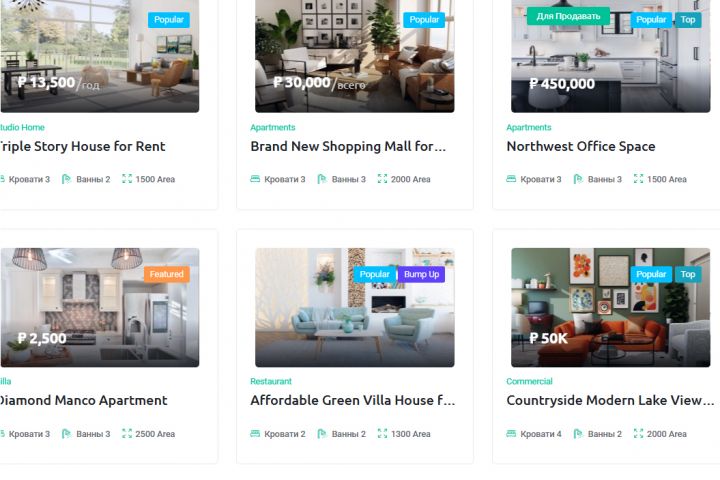Open Countryside Modern Lake View listing title
The image size is (720, 480).
coord(610,401)
